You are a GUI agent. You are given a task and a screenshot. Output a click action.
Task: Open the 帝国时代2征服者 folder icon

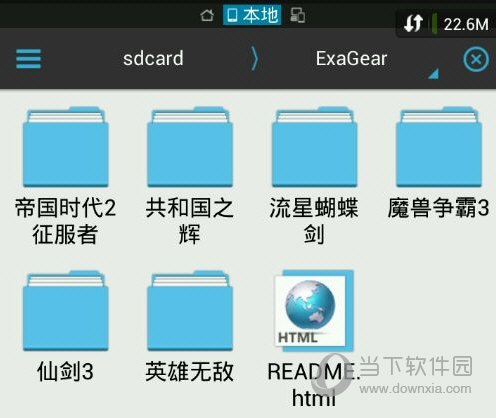point(66,147)
